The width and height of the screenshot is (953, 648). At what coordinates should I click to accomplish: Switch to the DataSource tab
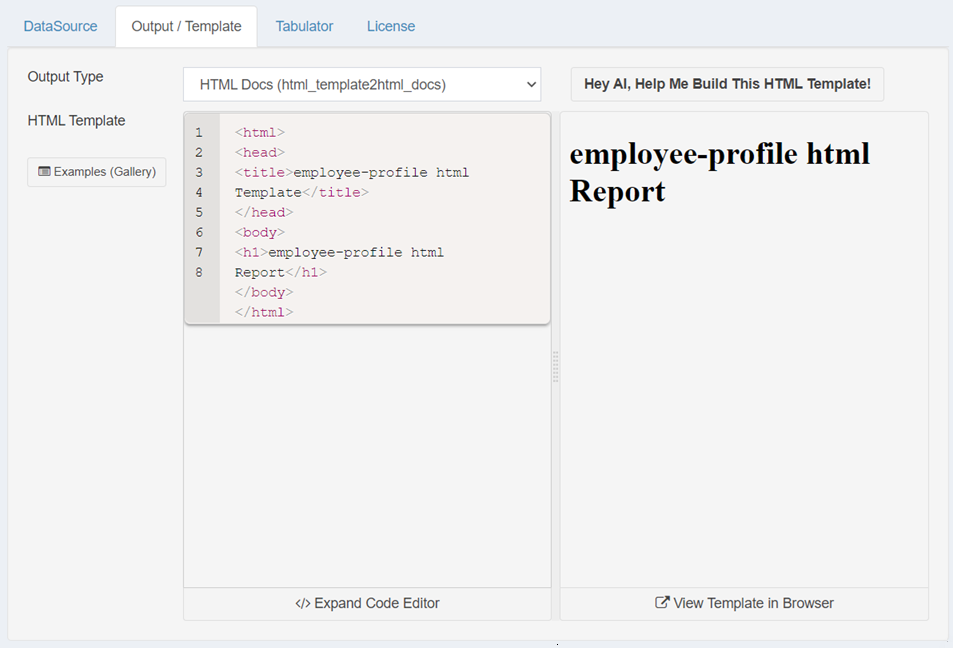(x=60, y=26)
